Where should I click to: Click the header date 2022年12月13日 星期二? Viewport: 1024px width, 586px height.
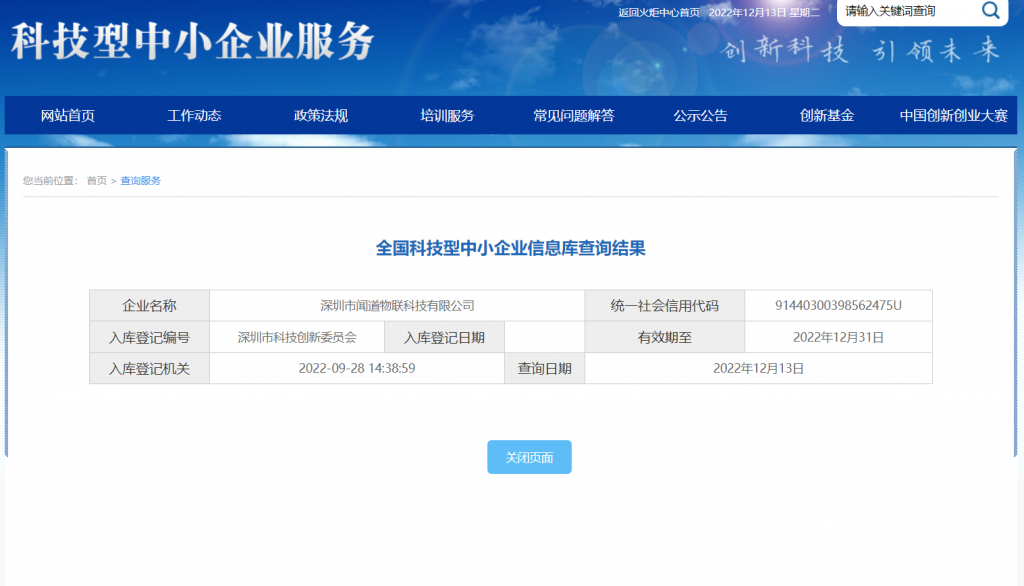(764, 12)
